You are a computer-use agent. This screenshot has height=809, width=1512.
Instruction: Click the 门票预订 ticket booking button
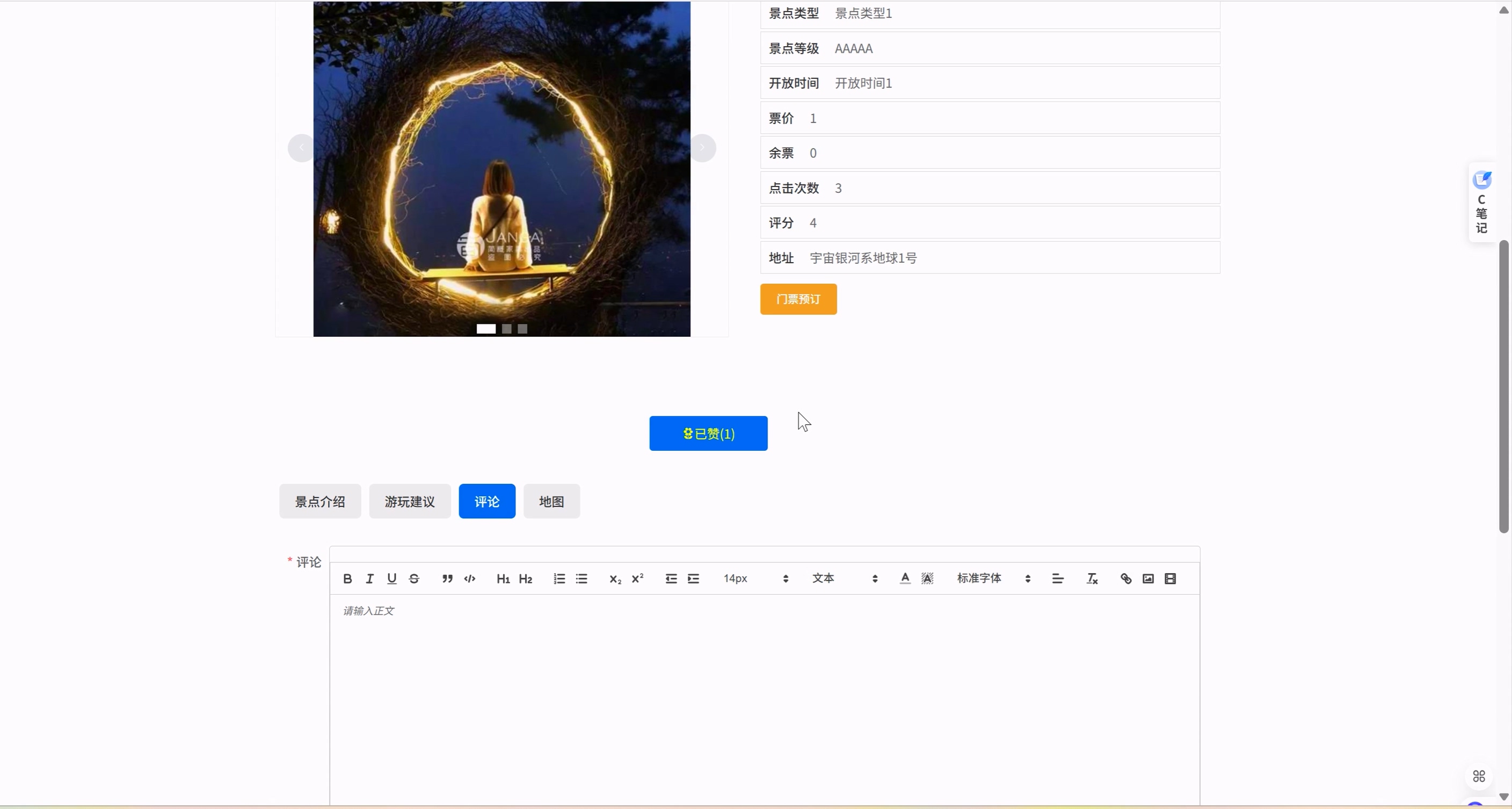click(x=798, y=299)
